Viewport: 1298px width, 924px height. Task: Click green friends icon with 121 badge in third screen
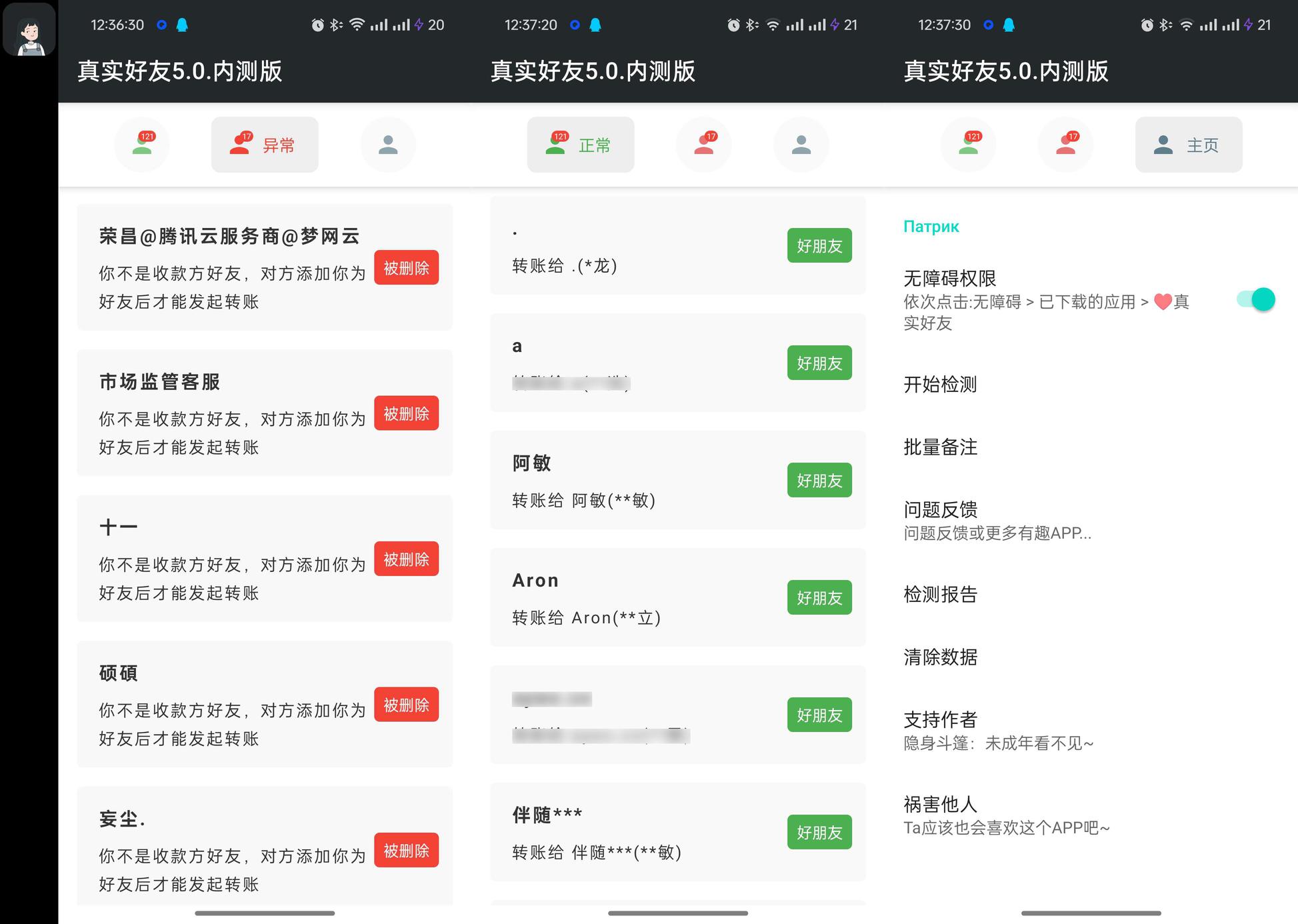pyautogui.click(x=968, y=145)
